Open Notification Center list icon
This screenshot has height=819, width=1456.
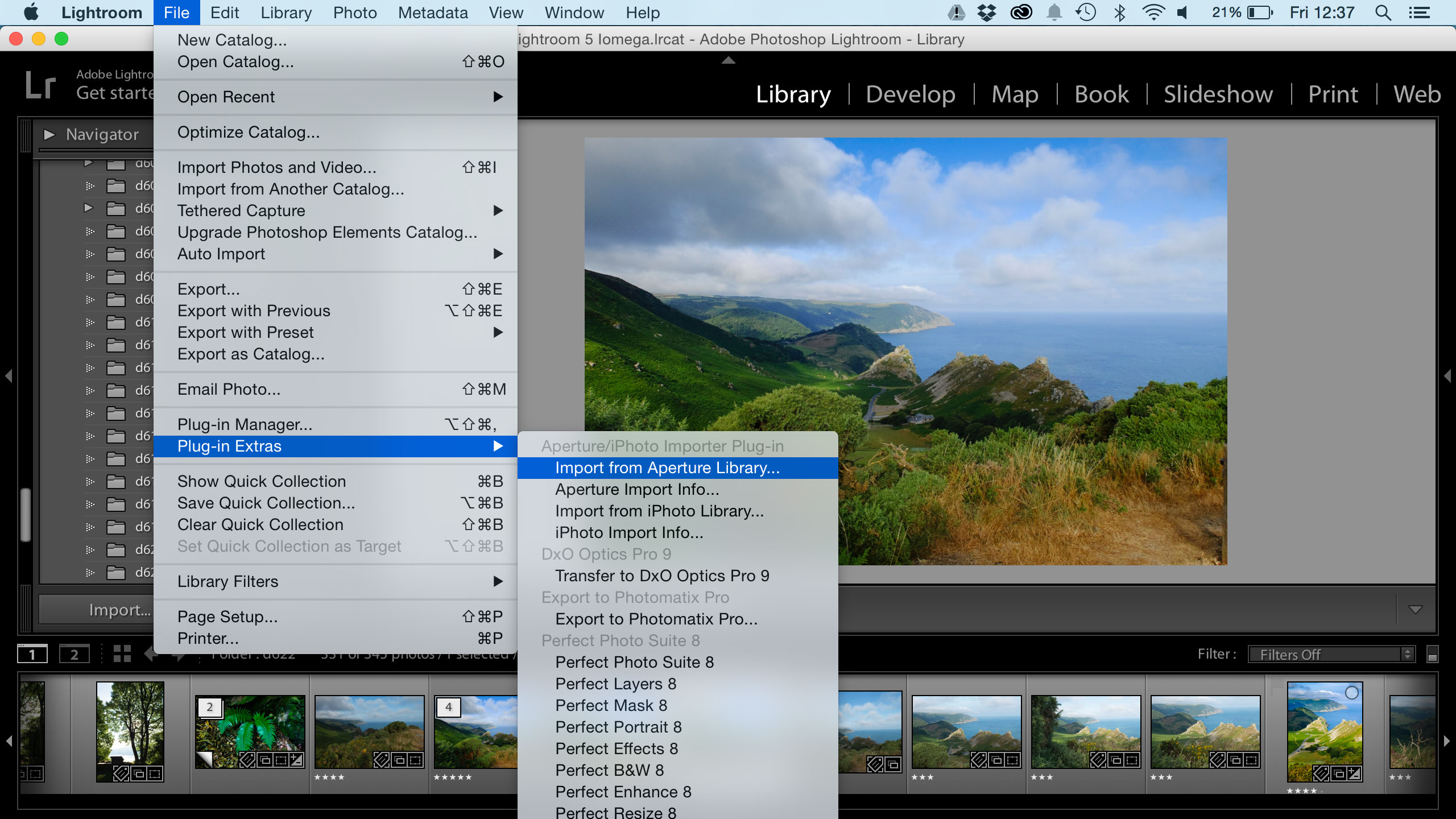point(1420,13)
